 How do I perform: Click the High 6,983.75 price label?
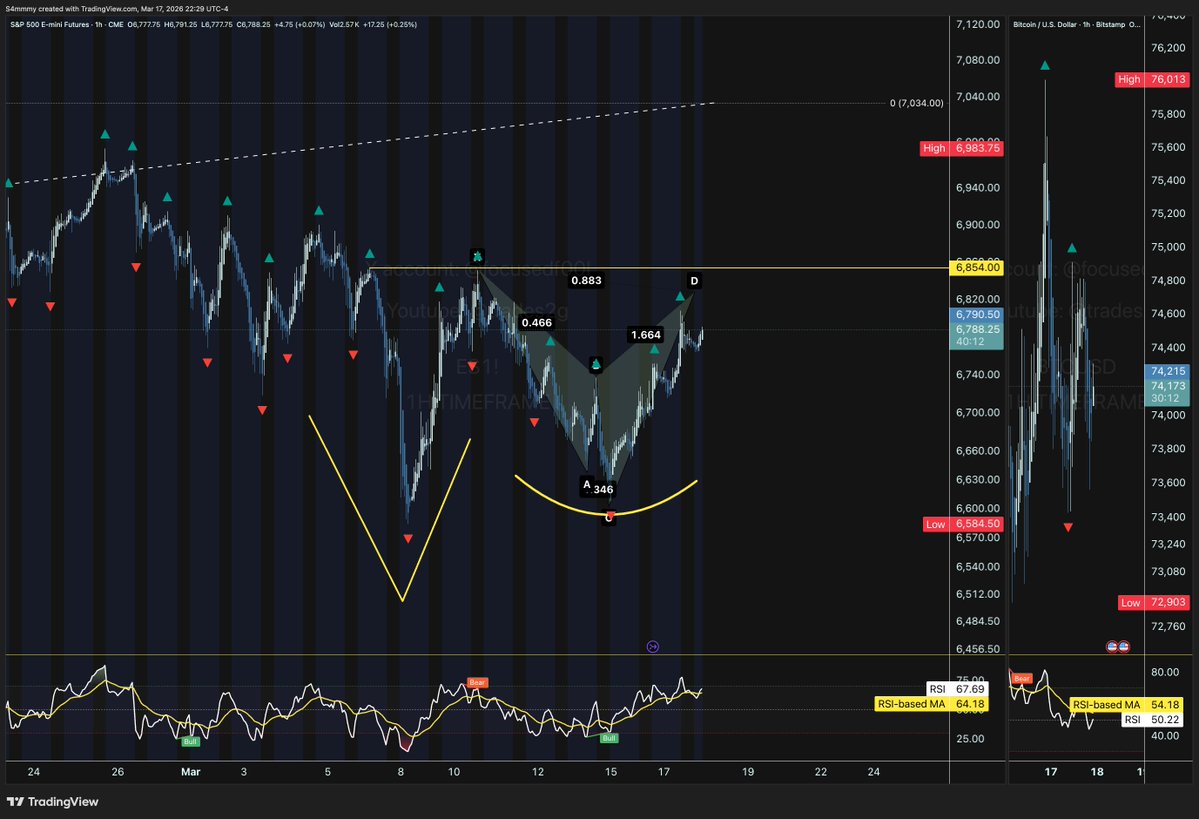961,148
